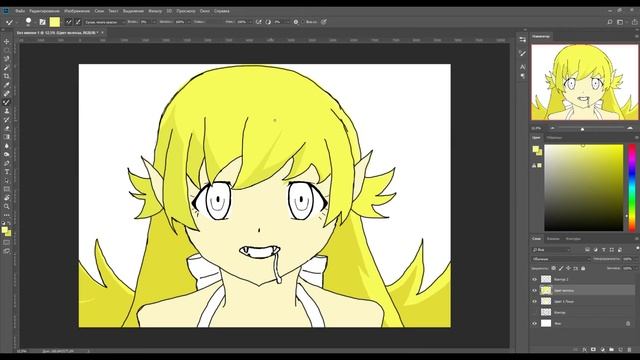Open the mixer brush combination preset dropdown

104,22
